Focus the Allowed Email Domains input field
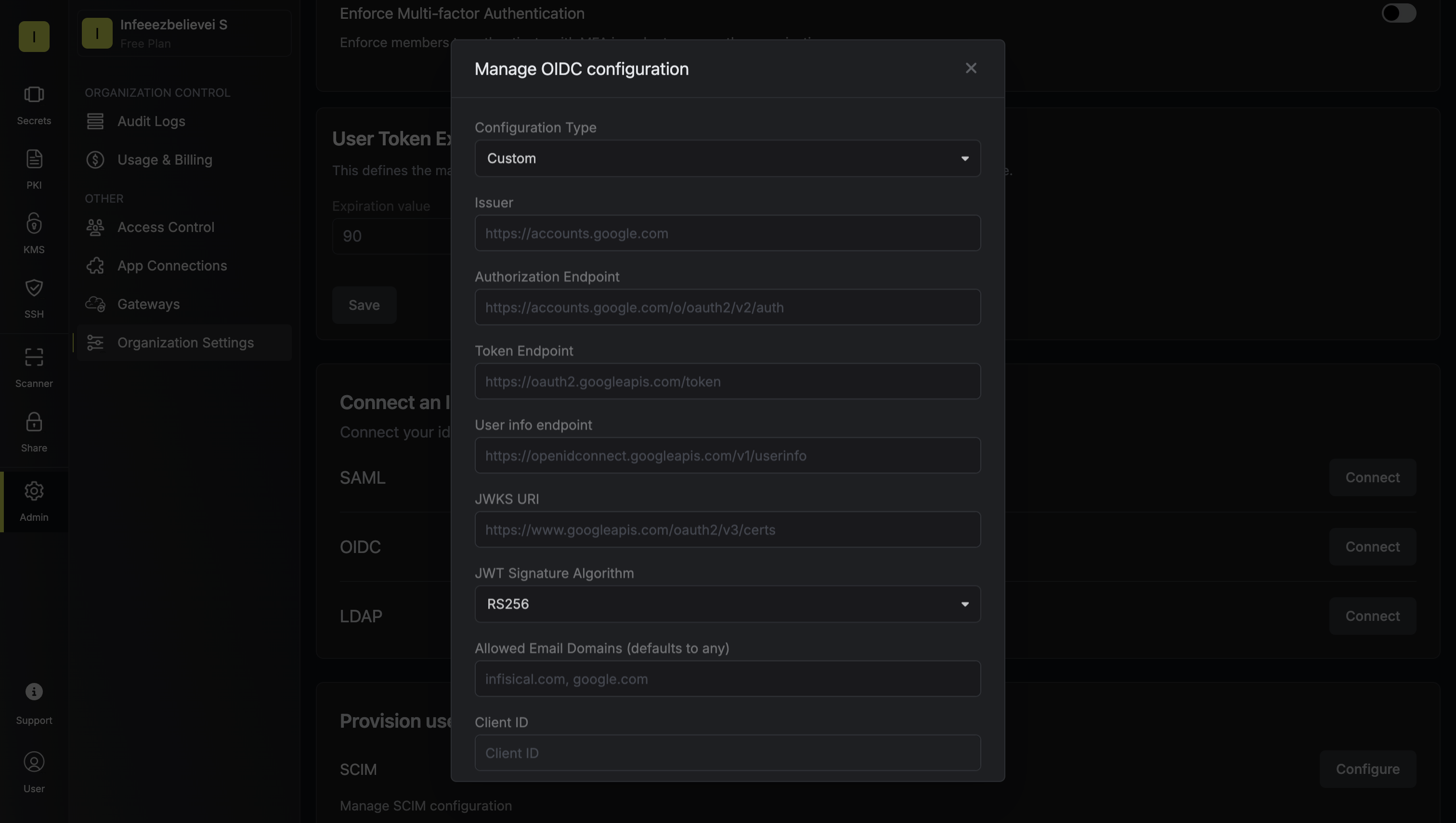This screenshot has width=1456, height=823. (728, 679)
